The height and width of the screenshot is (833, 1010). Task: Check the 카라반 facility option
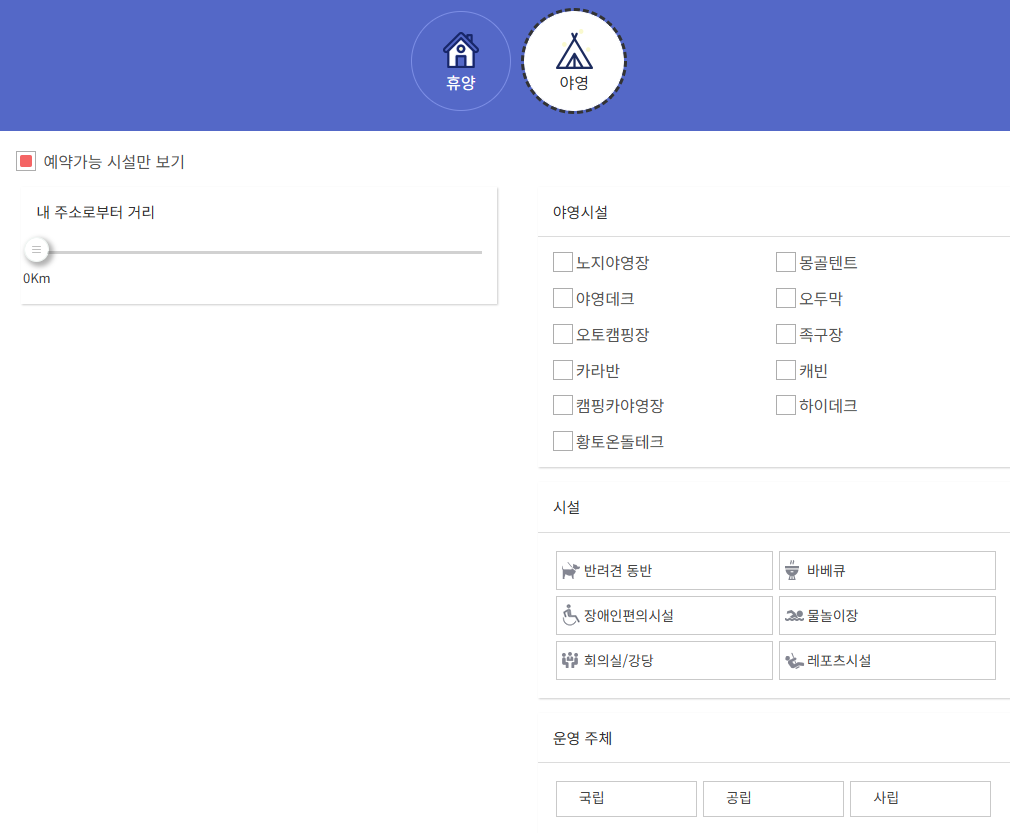pyautogui.click(x=562, y=369)
